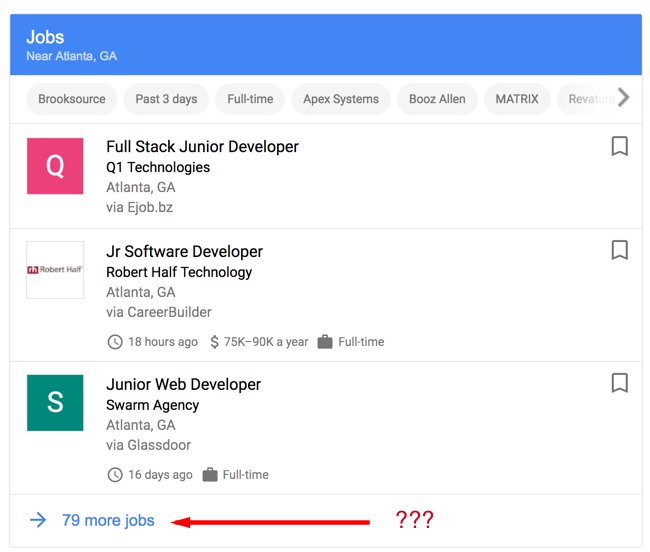Viewport: 650px width, 552px height.
Task: Click the Robert Half logo thumbnail
Action: pos(55,270)
